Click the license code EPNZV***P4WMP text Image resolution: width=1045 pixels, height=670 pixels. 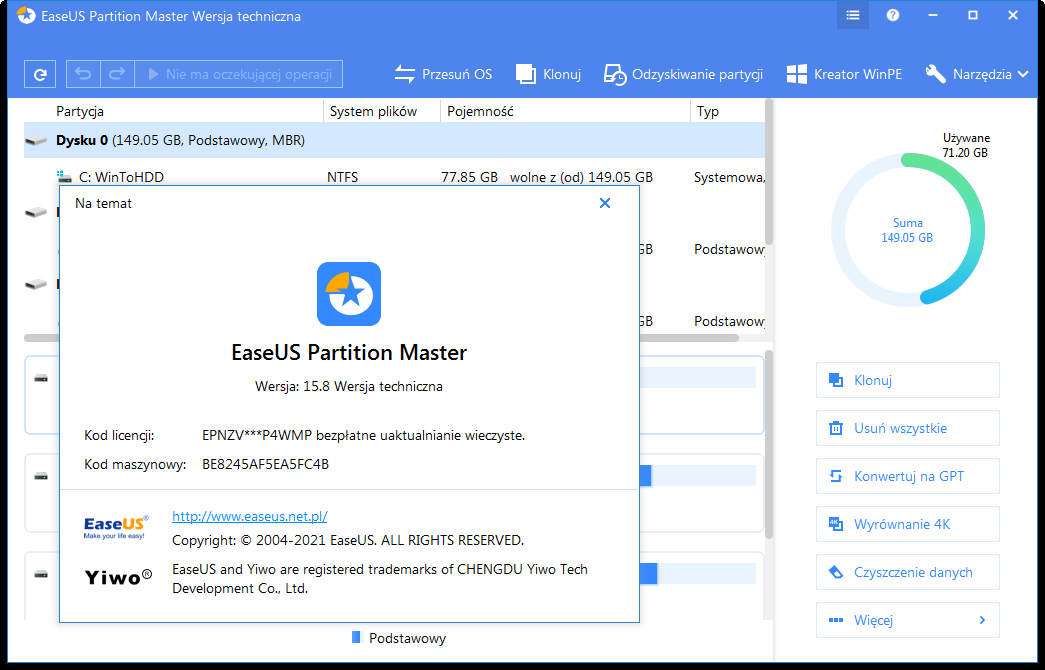(257, 436)
